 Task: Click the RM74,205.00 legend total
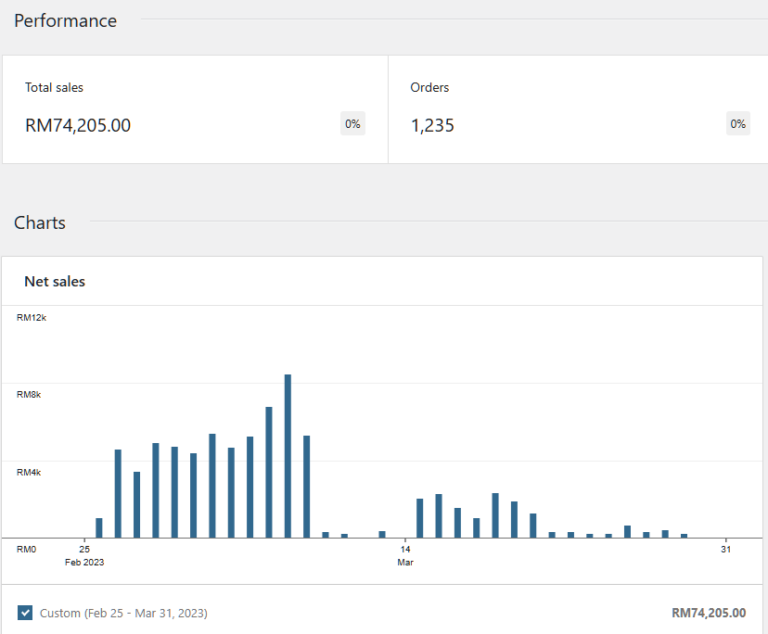point(708,612)
